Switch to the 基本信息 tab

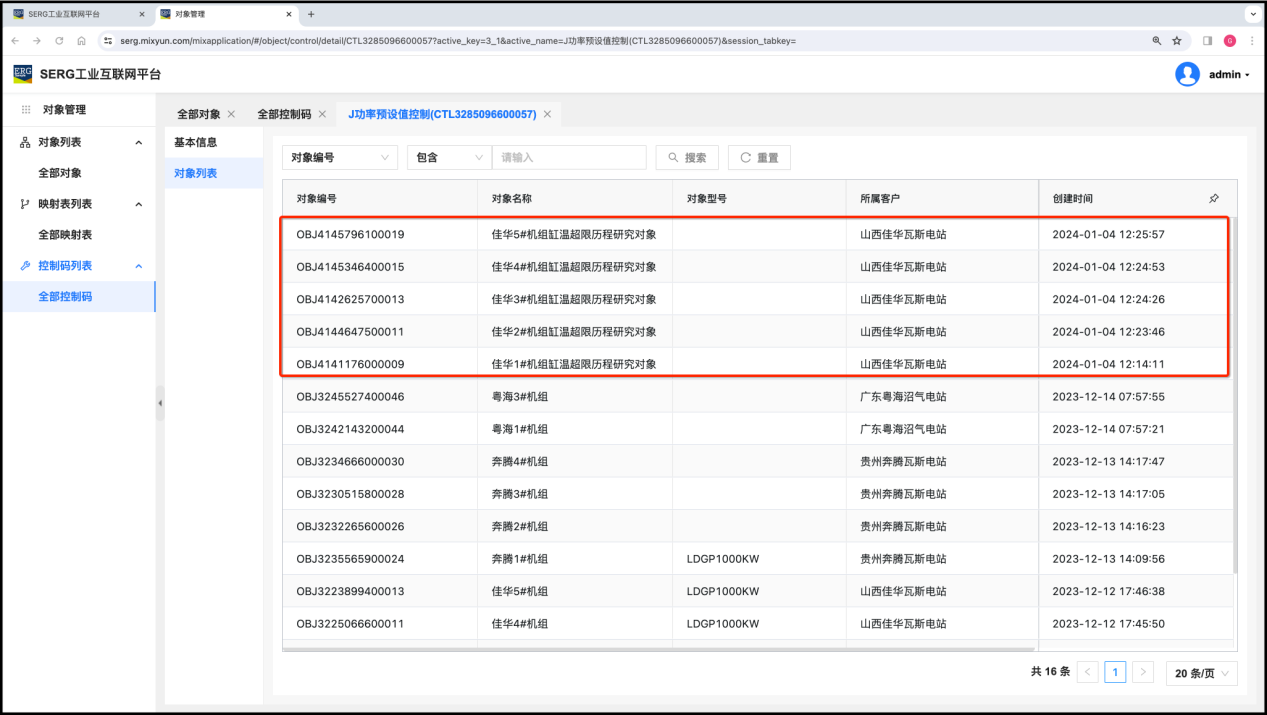pyautogui.click(x=196, y=142)
